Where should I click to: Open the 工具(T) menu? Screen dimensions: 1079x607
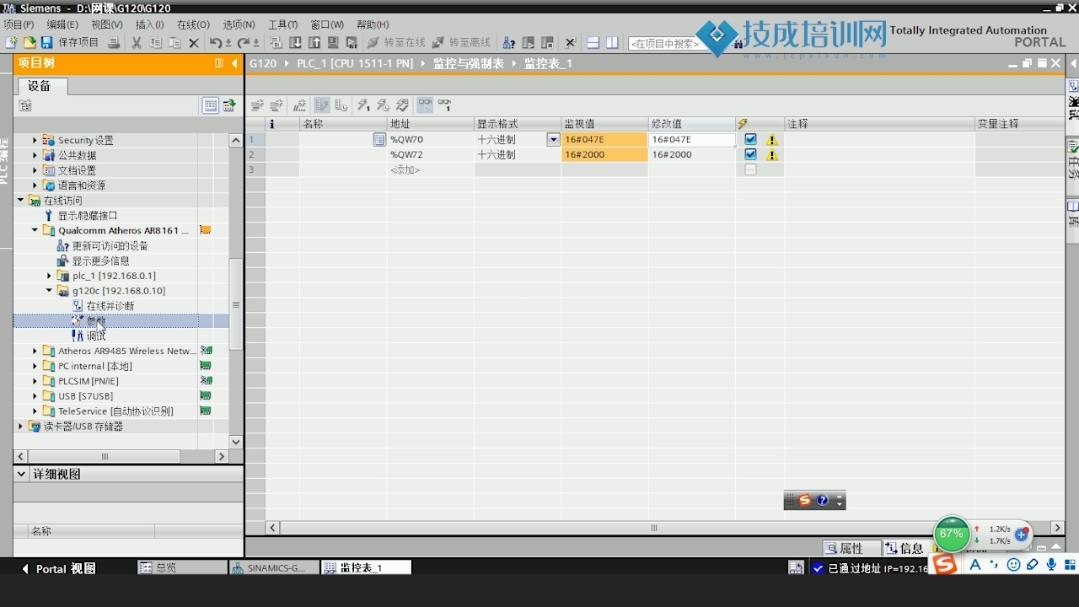pos(283,24)
